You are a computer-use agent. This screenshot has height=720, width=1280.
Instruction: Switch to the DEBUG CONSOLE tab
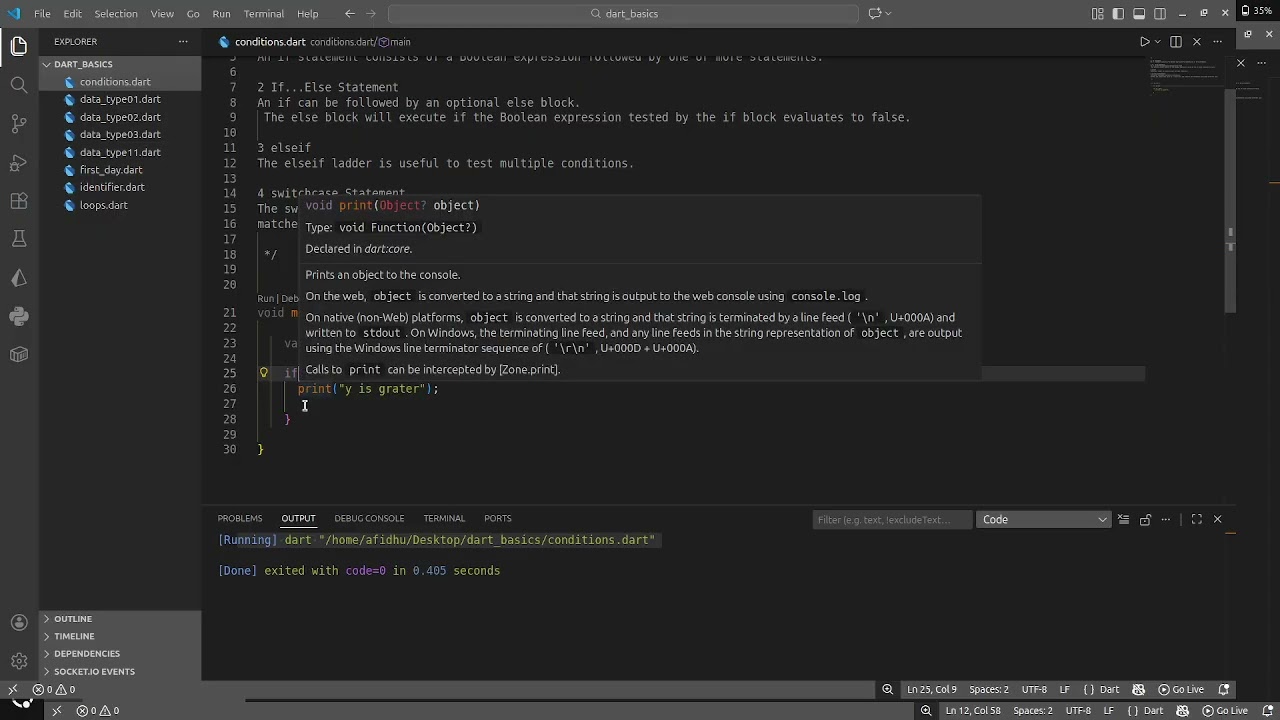[x=369, y=518]
